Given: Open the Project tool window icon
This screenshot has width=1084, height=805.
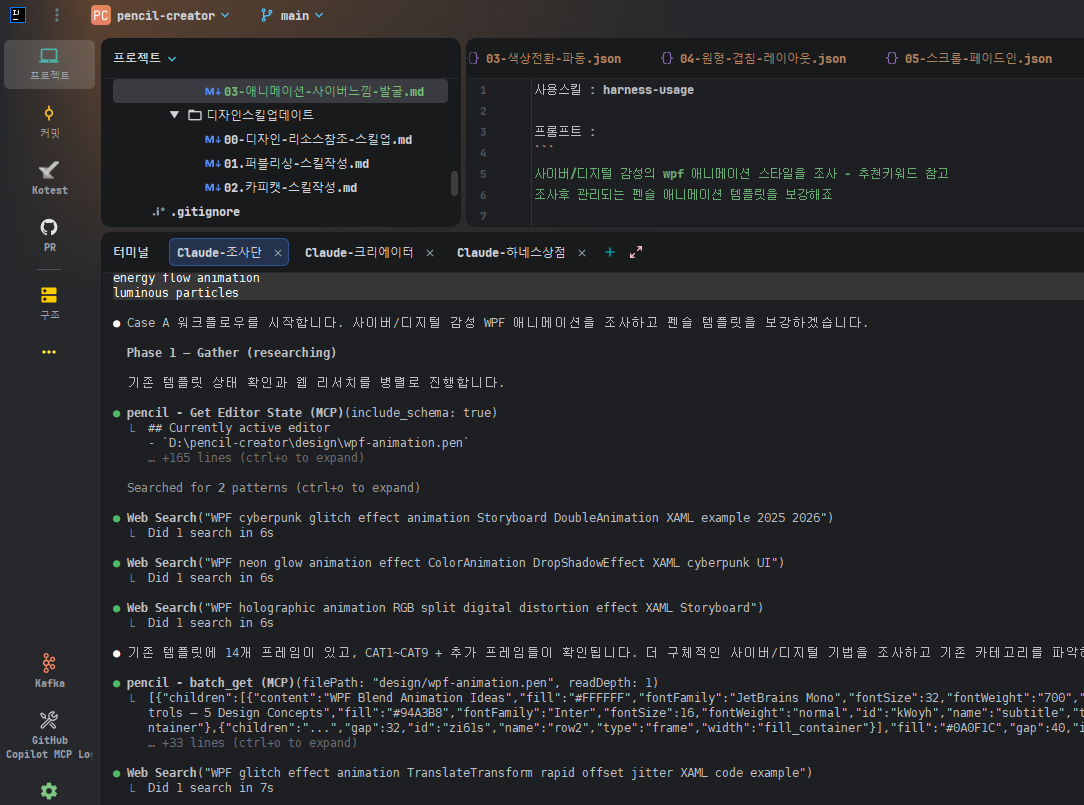Looking at the screenshot, I should point(49,63).
